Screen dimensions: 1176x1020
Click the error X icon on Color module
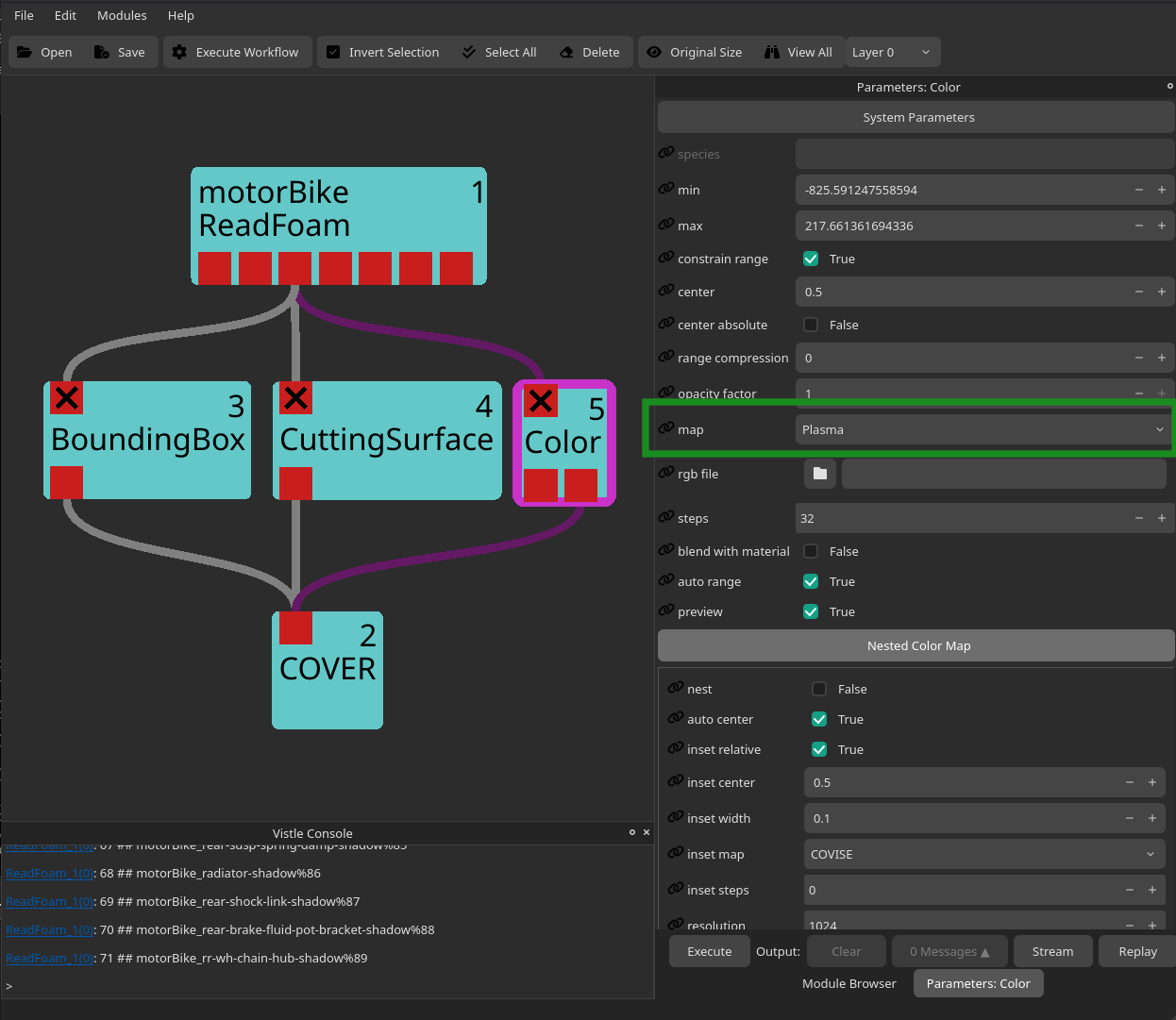click(541, 401)
